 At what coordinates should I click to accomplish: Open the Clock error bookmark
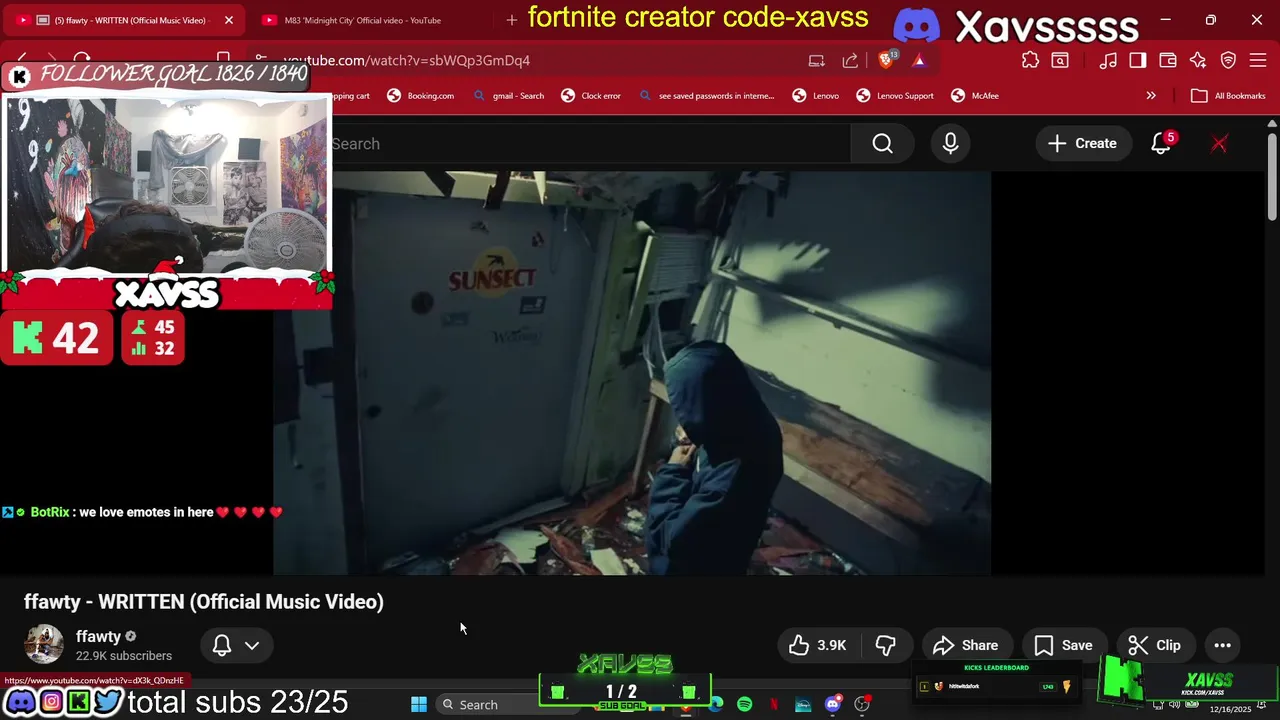[x=591, y=96]
